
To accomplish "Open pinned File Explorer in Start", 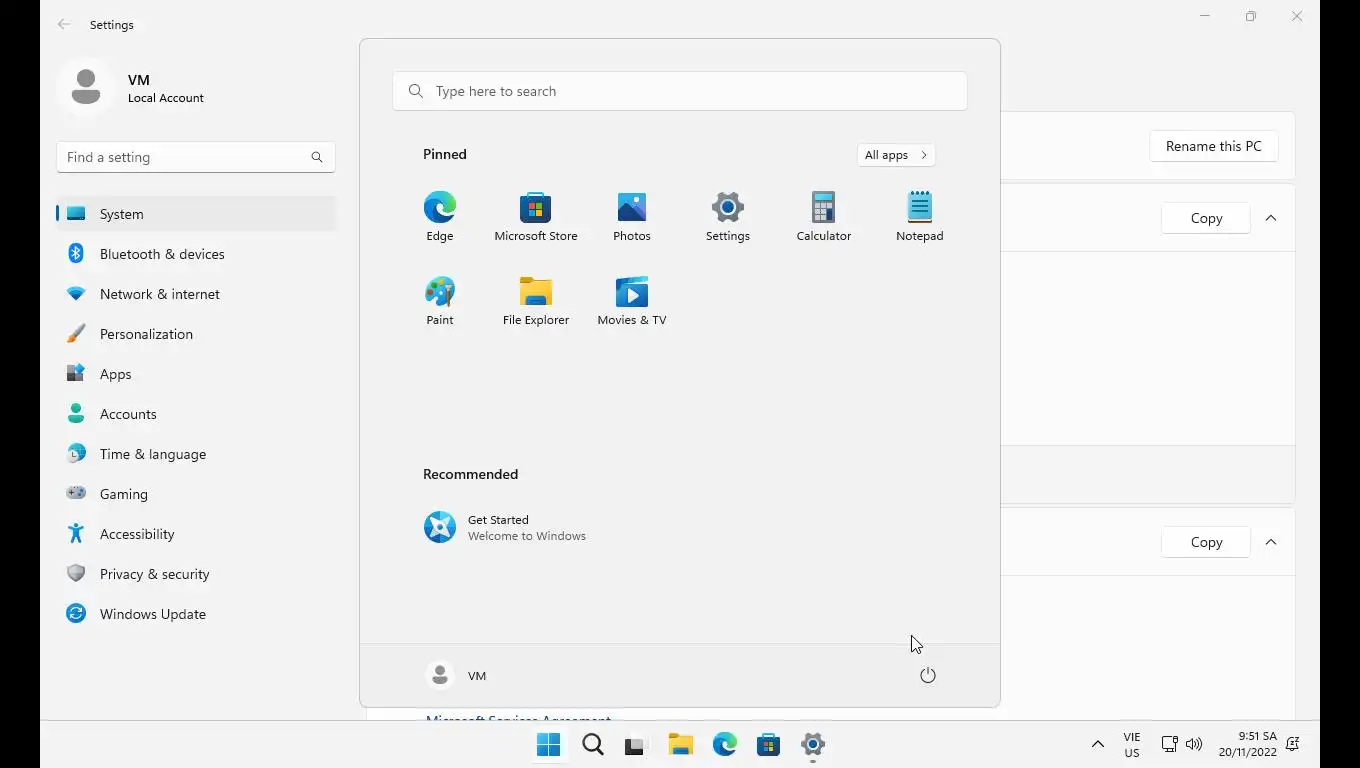I will pos(536,301).
